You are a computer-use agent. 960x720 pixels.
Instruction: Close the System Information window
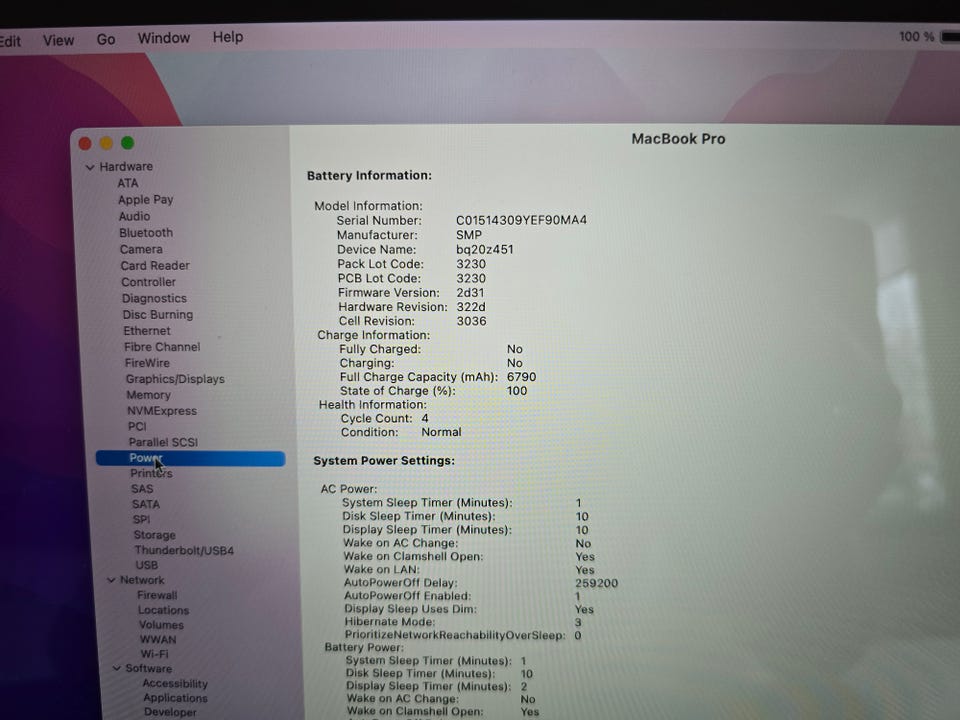coord(85,143)
